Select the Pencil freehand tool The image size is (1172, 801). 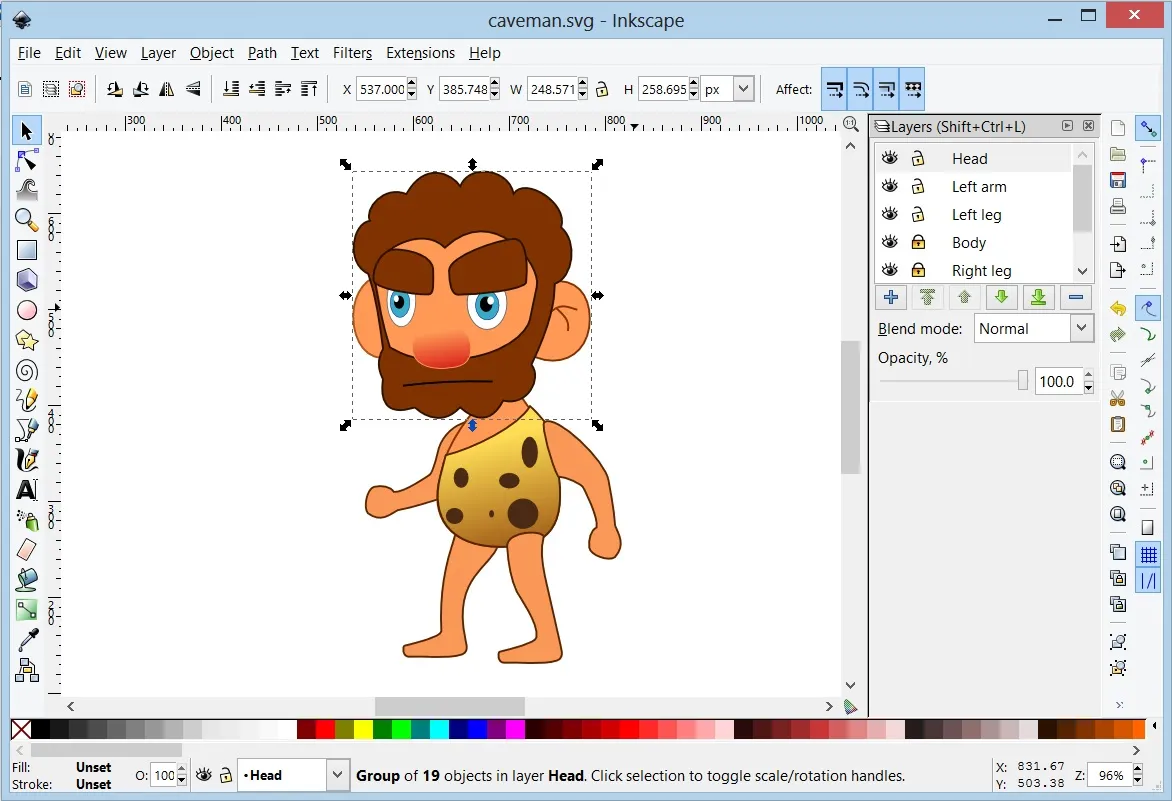27,400
